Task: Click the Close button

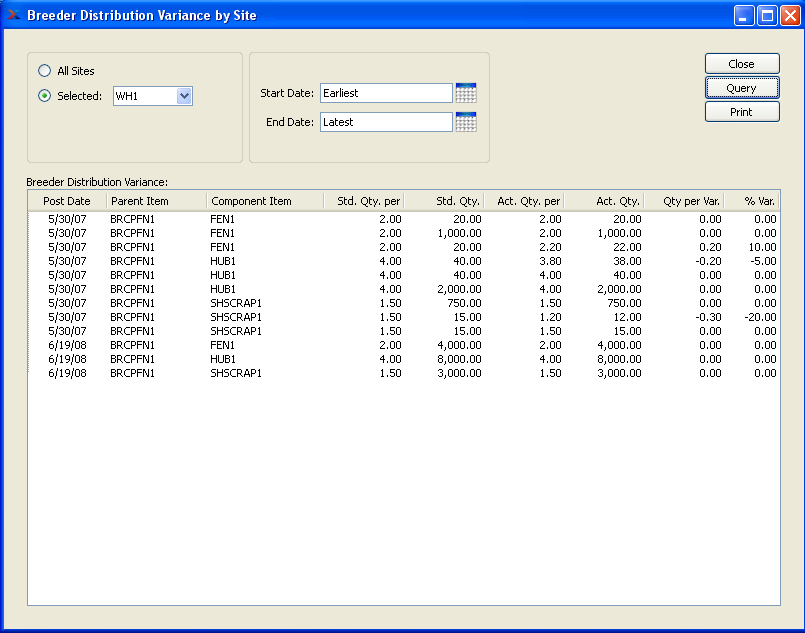Action: pyautogui.click(x=741, y=64)
